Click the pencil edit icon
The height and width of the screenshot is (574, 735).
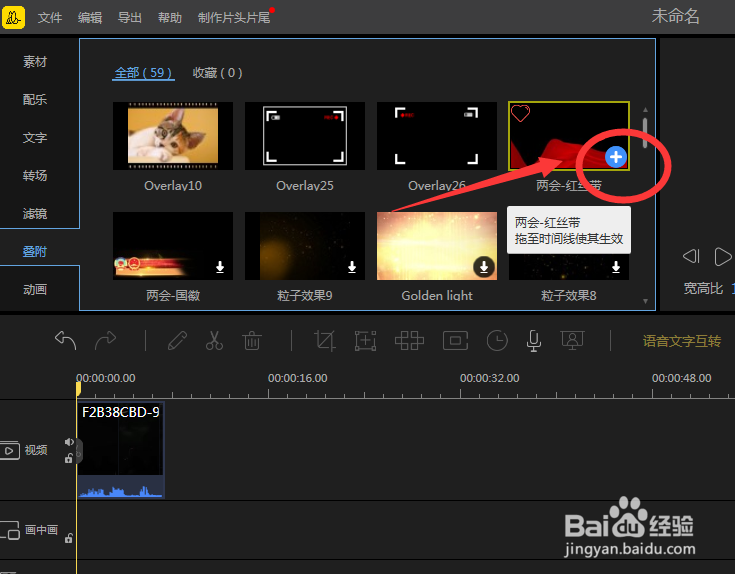pyautogui.click(x=177, y=340)
